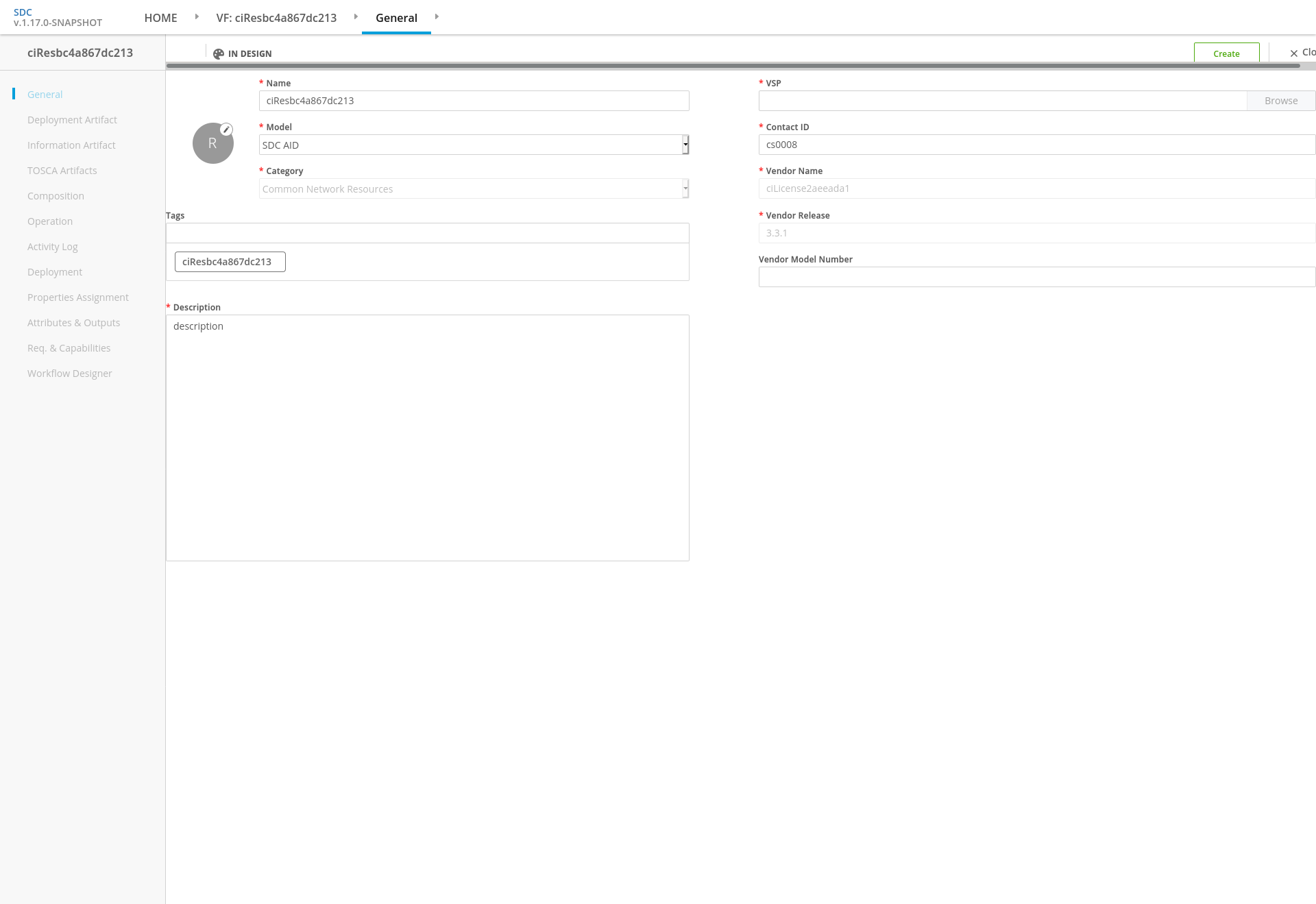Image resolution: width=1316 pixels, height=904 pixels.
Task: Open VF: ciResbc4a867dc213 breadcrumb item
Action: click(276, 18)
